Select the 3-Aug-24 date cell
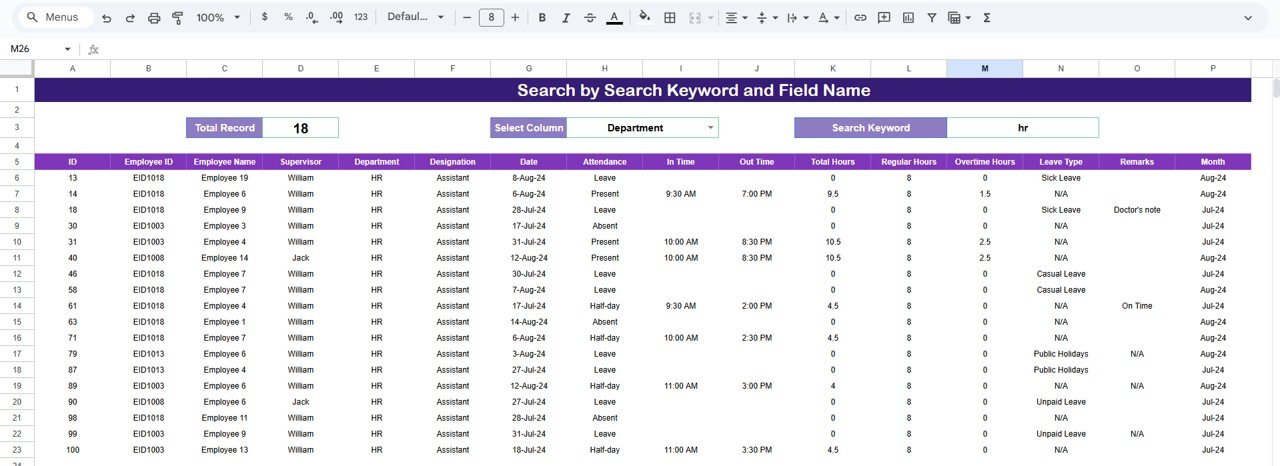This screenshot has width=1280, height=466. 528,354
